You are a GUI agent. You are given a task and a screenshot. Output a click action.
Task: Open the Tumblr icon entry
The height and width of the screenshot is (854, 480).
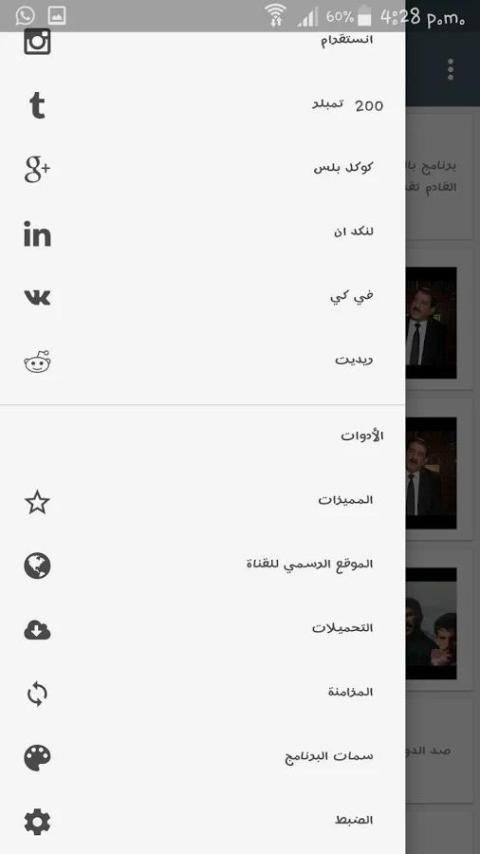[x=37, y=106]
